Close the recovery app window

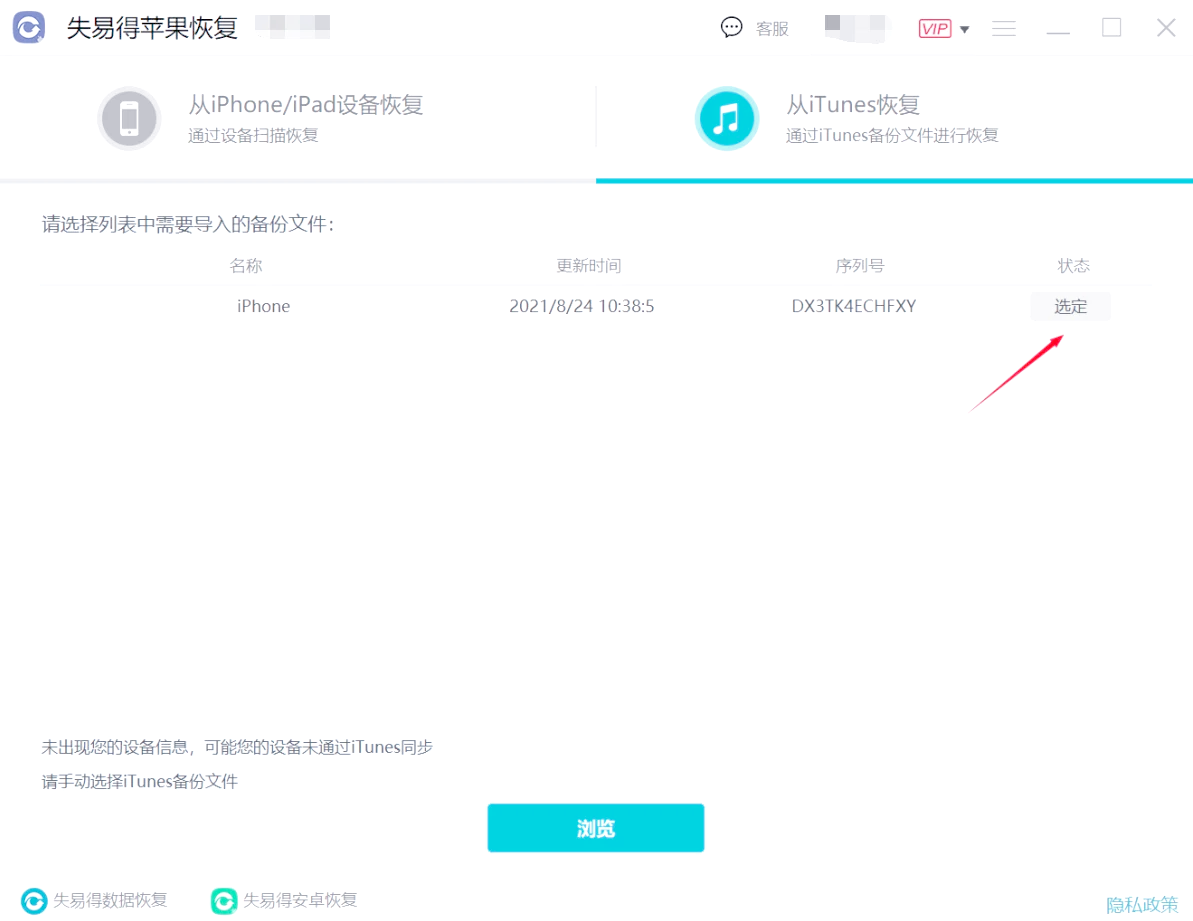pyautogui.click(x=1166, y=28)
